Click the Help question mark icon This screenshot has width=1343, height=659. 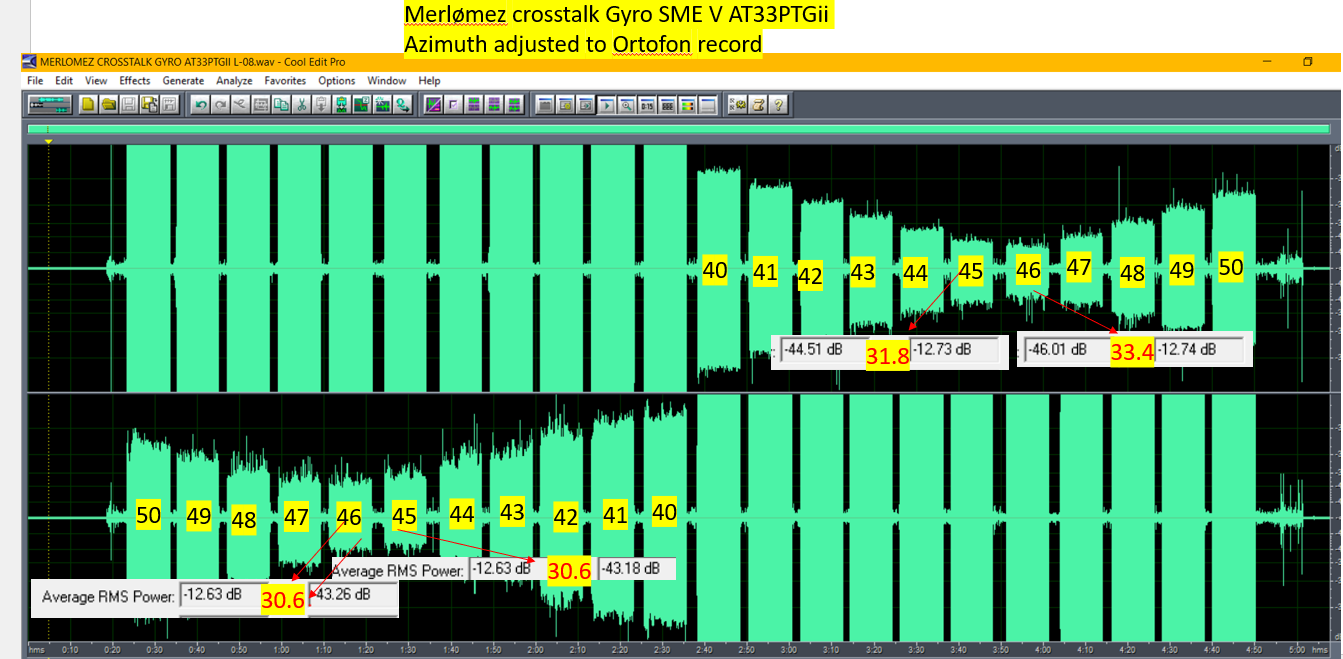tap(777, 104)
